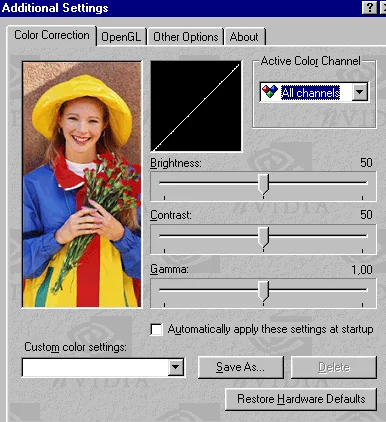The width and height of the screenshot is (386, 422).
Task: Open the Custom color settings dropdown arrow
Action: [x=176, y=367]
